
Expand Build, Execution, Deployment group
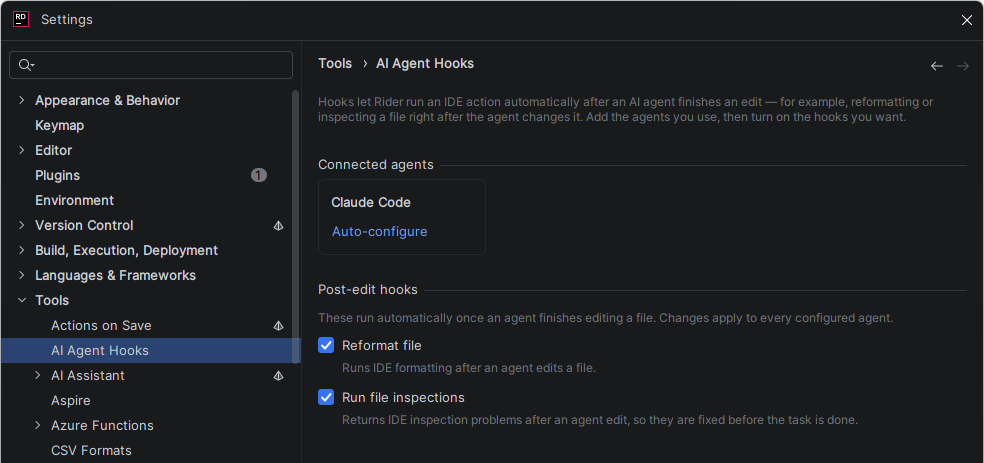[22, 250]
